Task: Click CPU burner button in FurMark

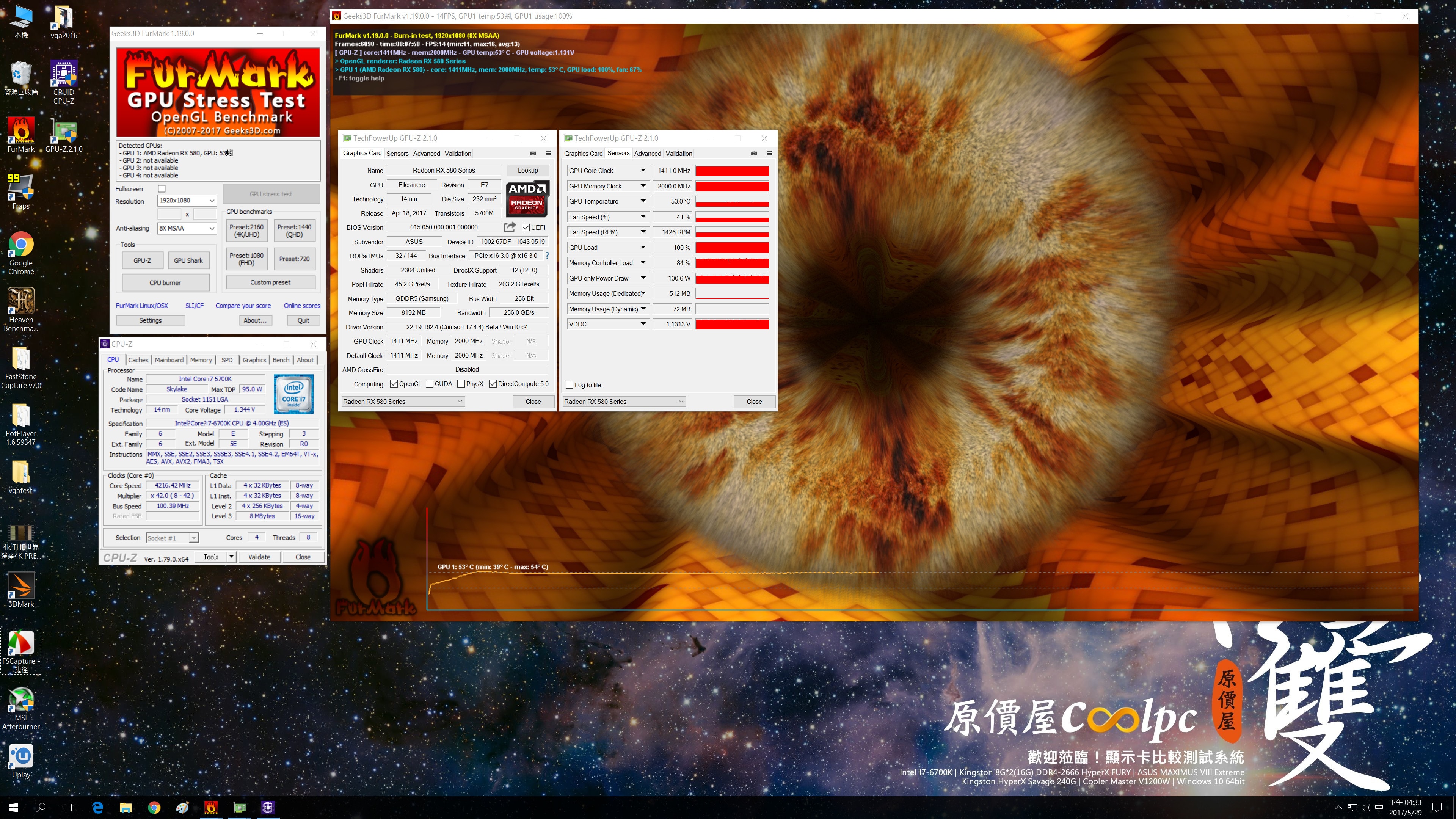Action: (165, 282)
